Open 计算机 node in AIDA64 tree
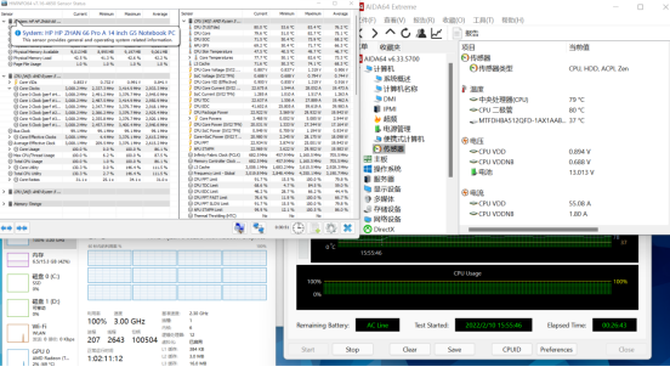670x367 pixels. (380, 69)
